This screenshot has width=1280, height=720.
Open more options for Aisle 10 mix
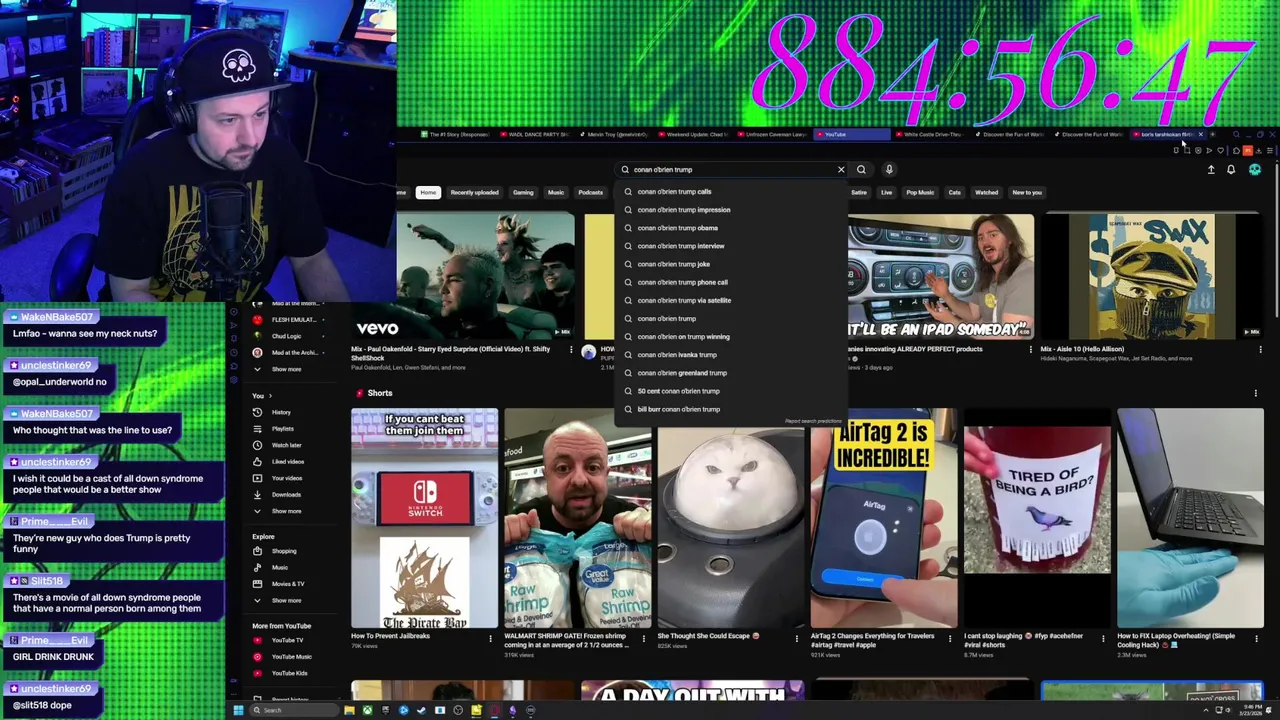pos(1260,350)
